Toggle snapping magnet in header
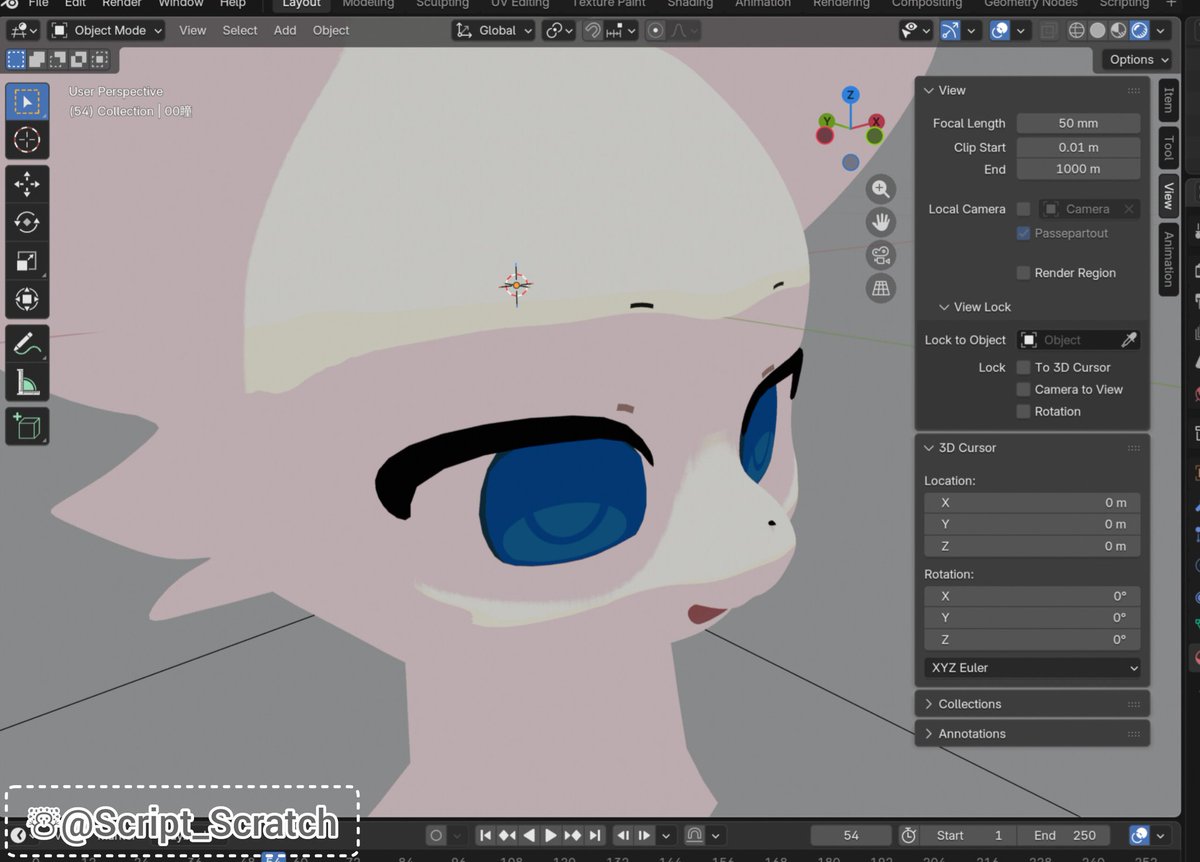 pos(592,30)
